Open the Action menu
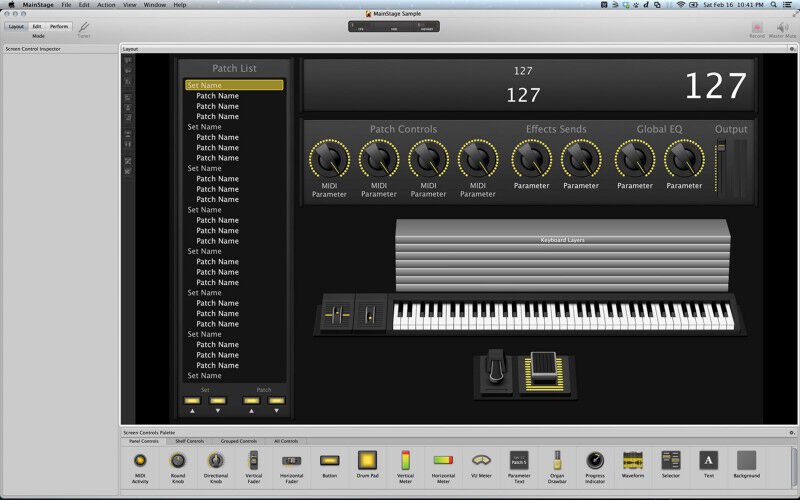Viewport: 800px width, 500px height. 106,5
